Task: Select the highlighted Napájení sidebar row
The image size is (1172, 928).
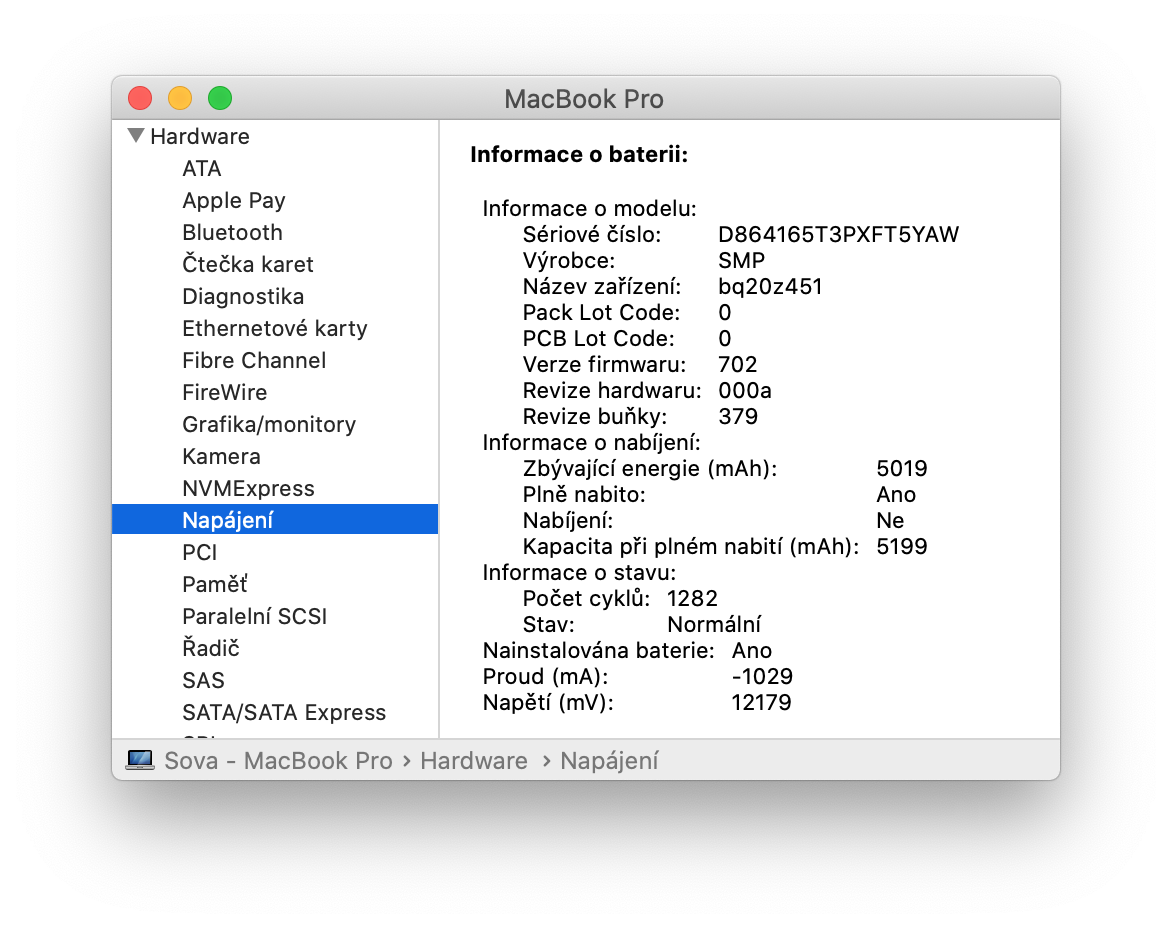Action: (x=275, y=520)
